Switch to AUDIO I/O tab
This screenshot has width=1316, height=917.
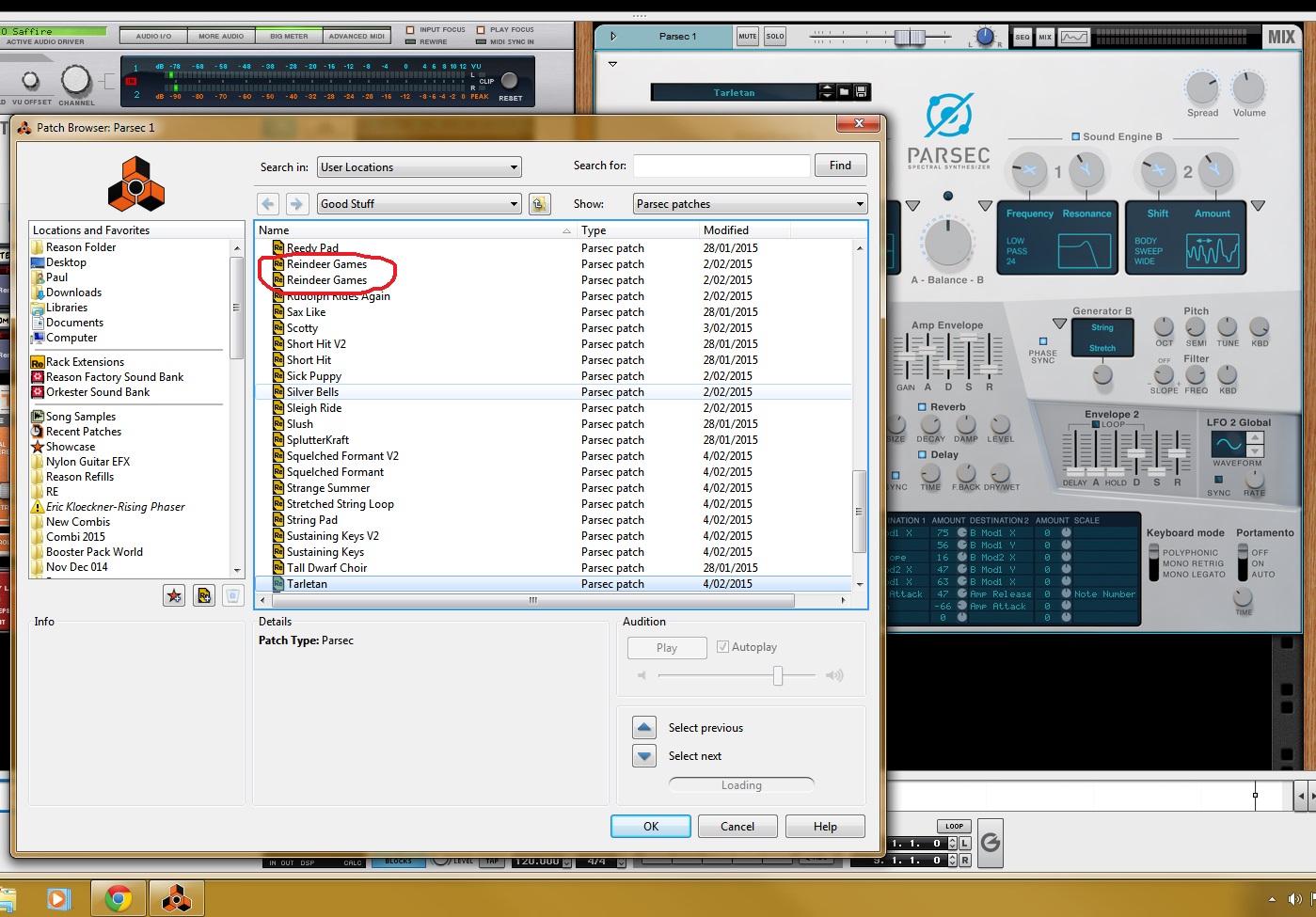[x=153, y=36]
